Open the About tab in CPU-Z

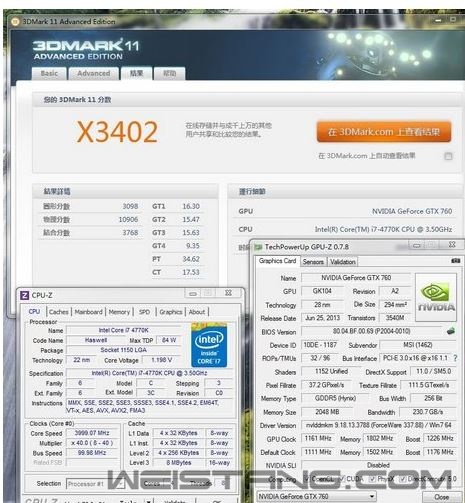coord(197,312)
